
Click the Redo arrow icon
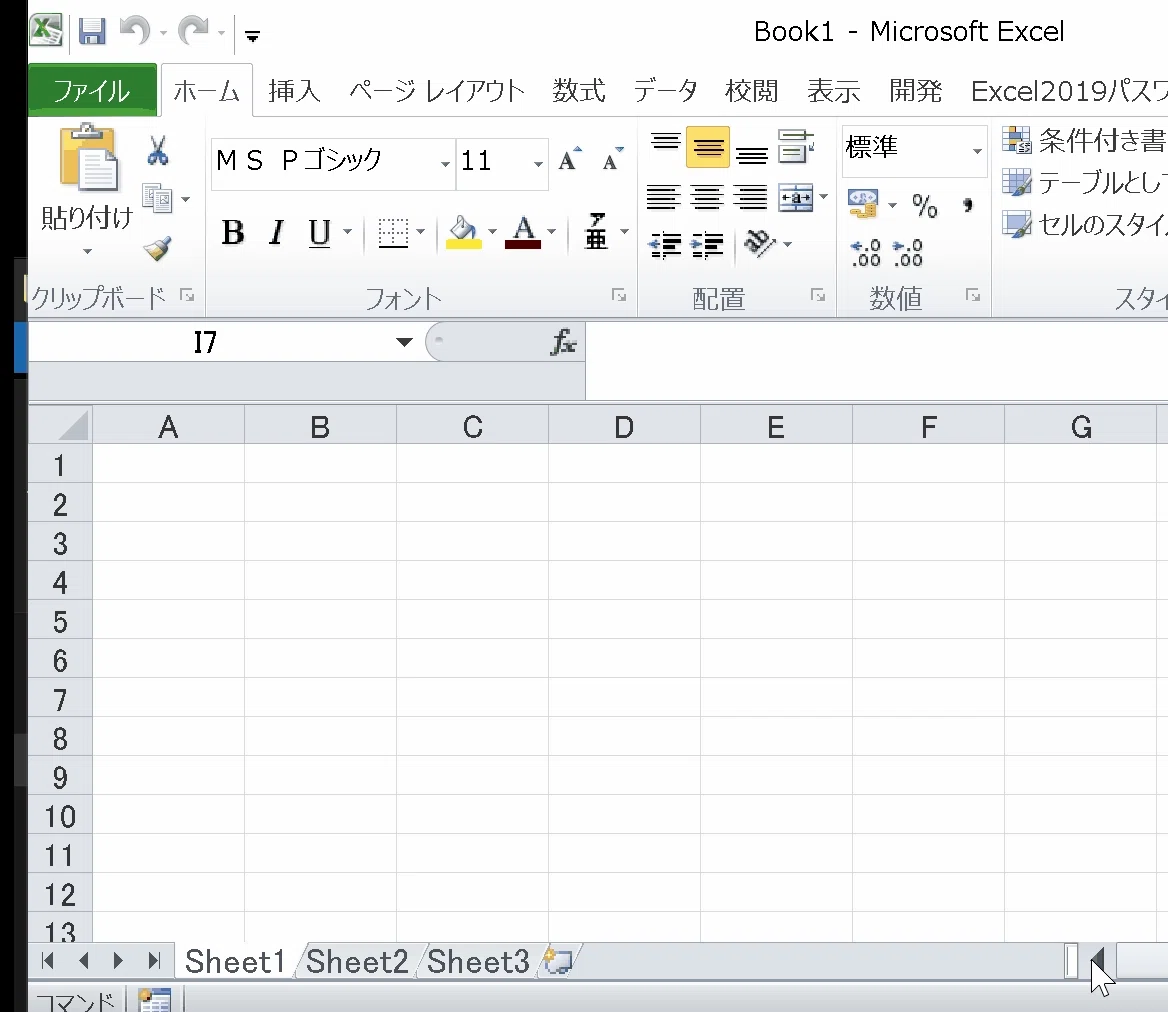tap(194, 31)
